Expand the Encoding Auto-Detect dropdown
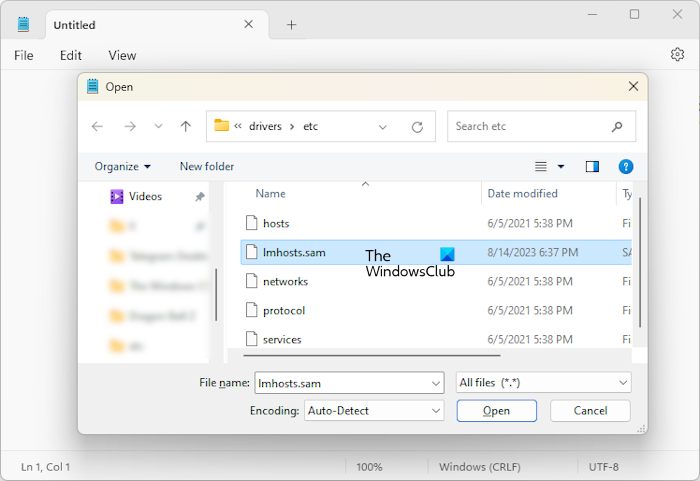Image resolution: width=700 pixels, height=481 pixels. 436,410
